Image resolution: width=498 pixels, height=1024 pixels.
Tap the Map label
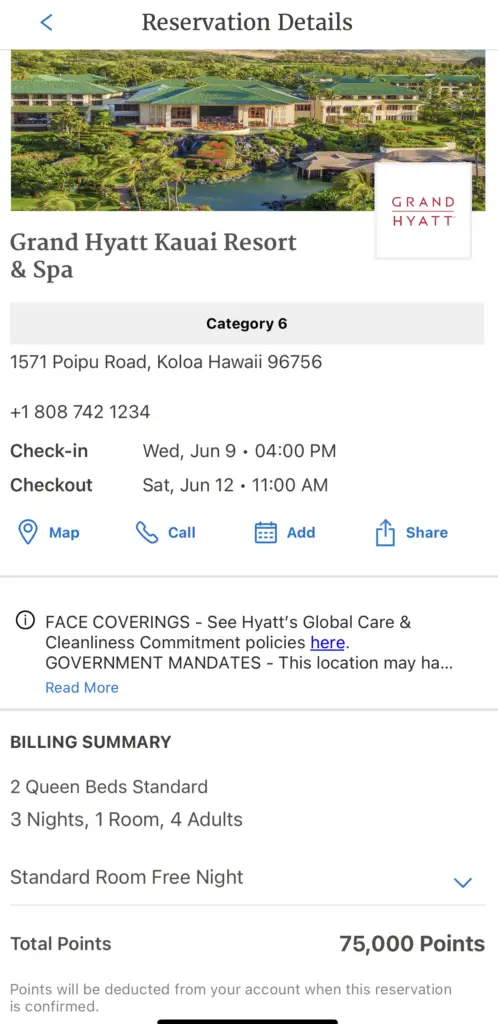pyautogui.click(x=64, y=532)
